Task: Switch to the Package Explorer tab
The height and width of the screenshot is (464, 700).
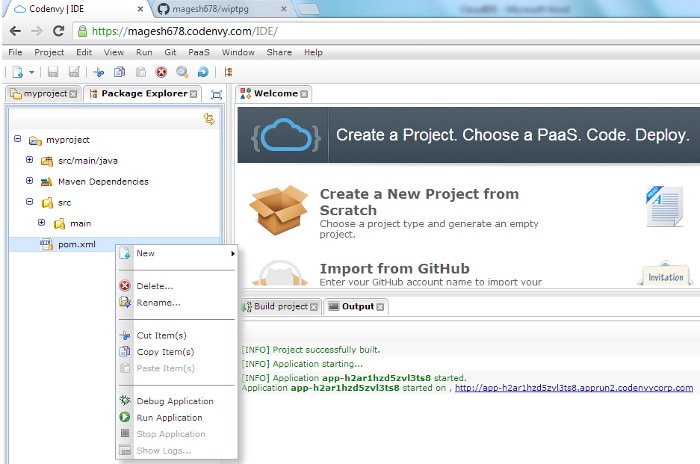Action: 143,94
